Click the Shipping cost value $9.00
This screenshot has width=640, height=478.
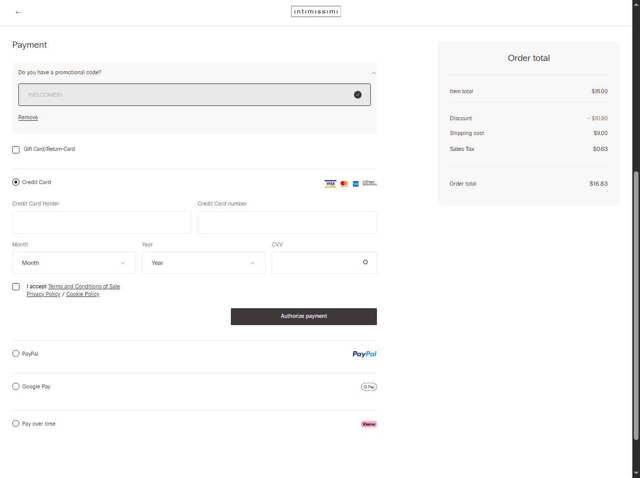(x=600, y=133)
